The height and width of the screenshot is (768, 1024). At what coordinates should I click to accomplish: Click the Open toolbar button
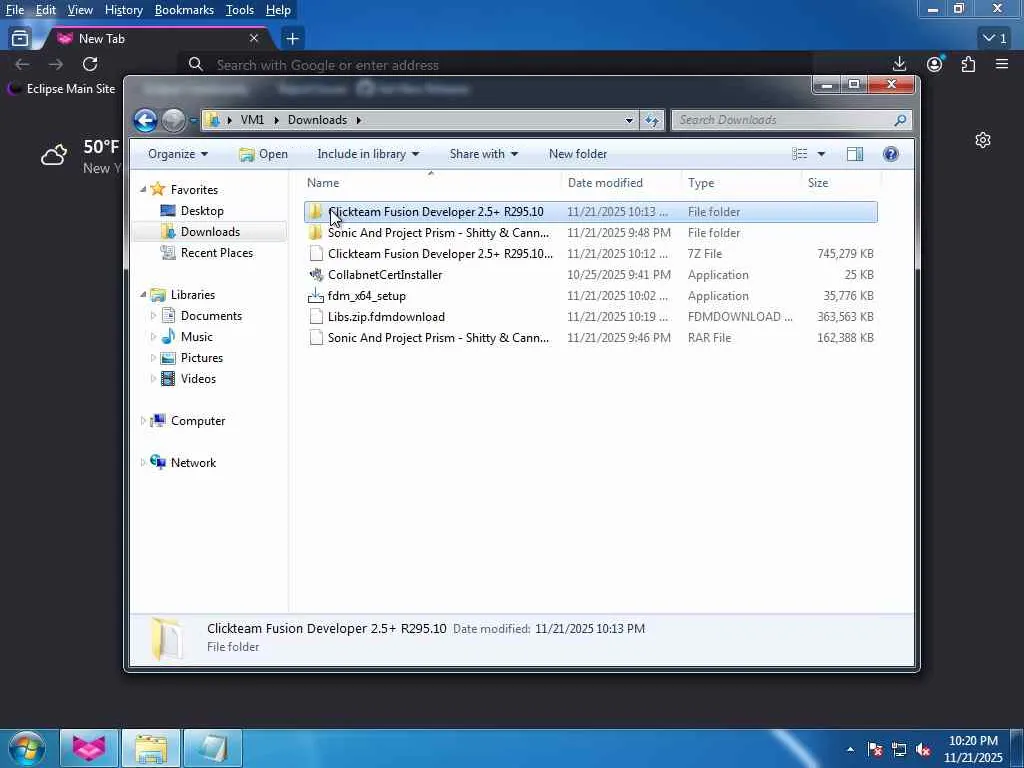click(263, 154)
